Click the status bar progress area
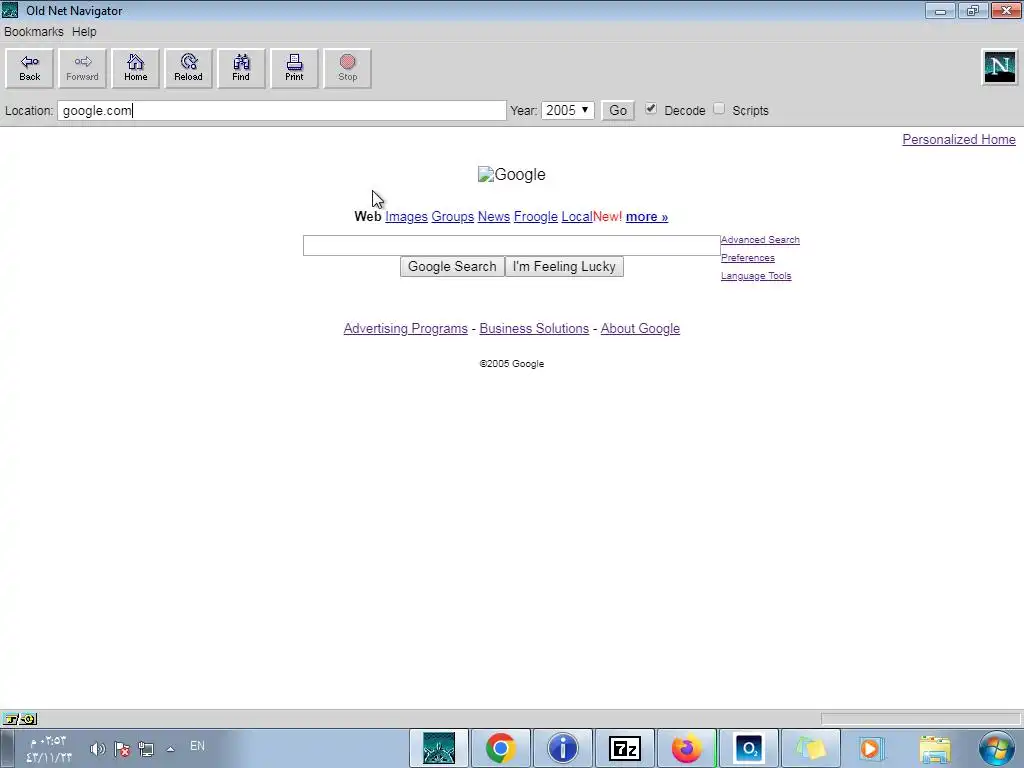Screen dimensions: 1024x768 (920, 719)
